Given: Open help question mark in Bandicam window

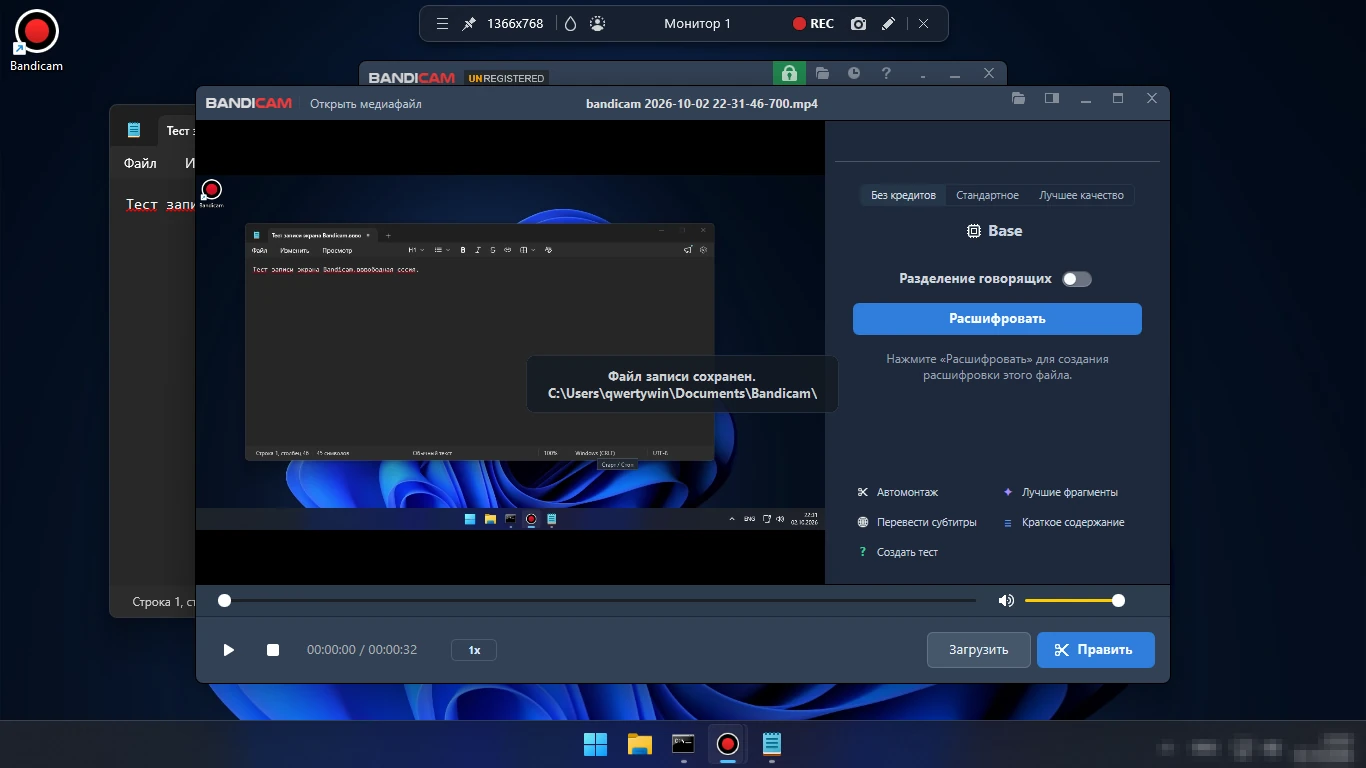Looking at the screenshot, I should (x=886, y=73).
